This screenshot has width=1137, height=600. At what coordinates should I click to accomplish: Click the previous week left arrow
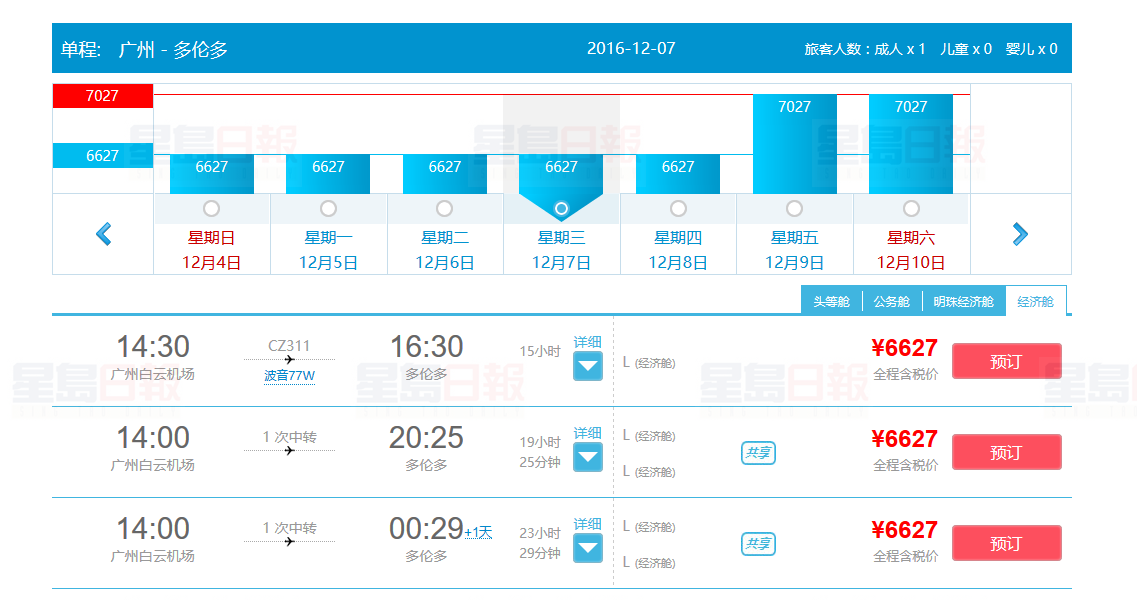click(x=103, y=234)
